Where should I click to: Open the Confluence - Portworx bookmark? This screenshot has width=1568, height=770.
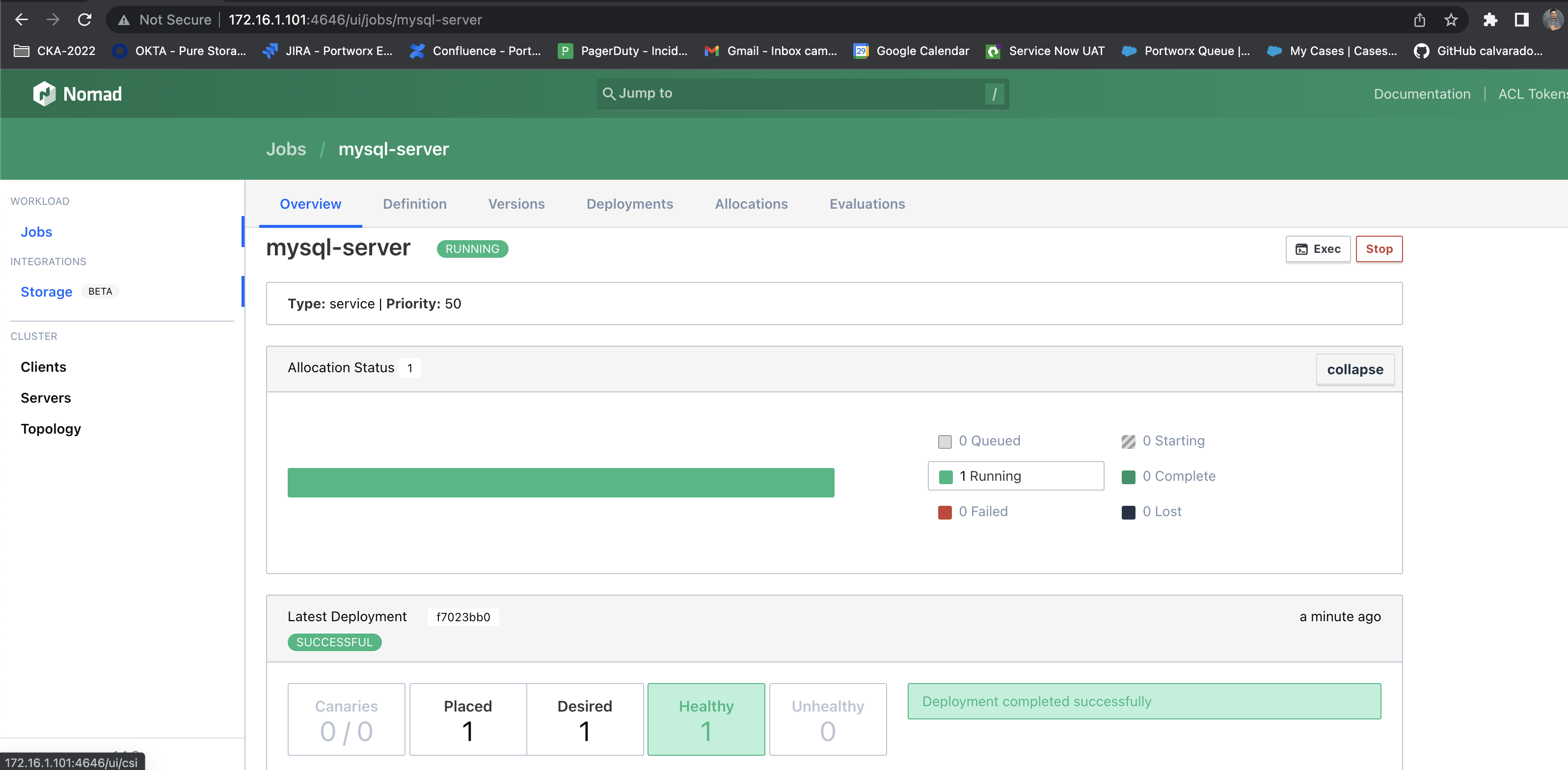click(475, 51)
